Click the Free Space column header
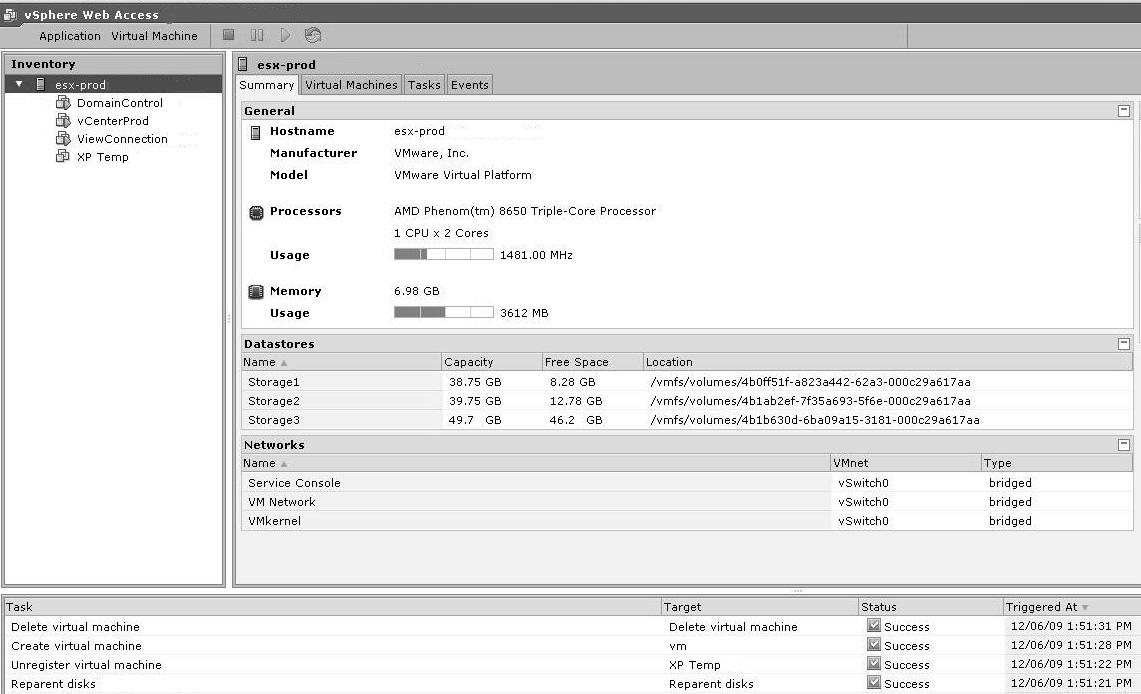Viewport: 1141px width, 694px height. tap(592, 362)
